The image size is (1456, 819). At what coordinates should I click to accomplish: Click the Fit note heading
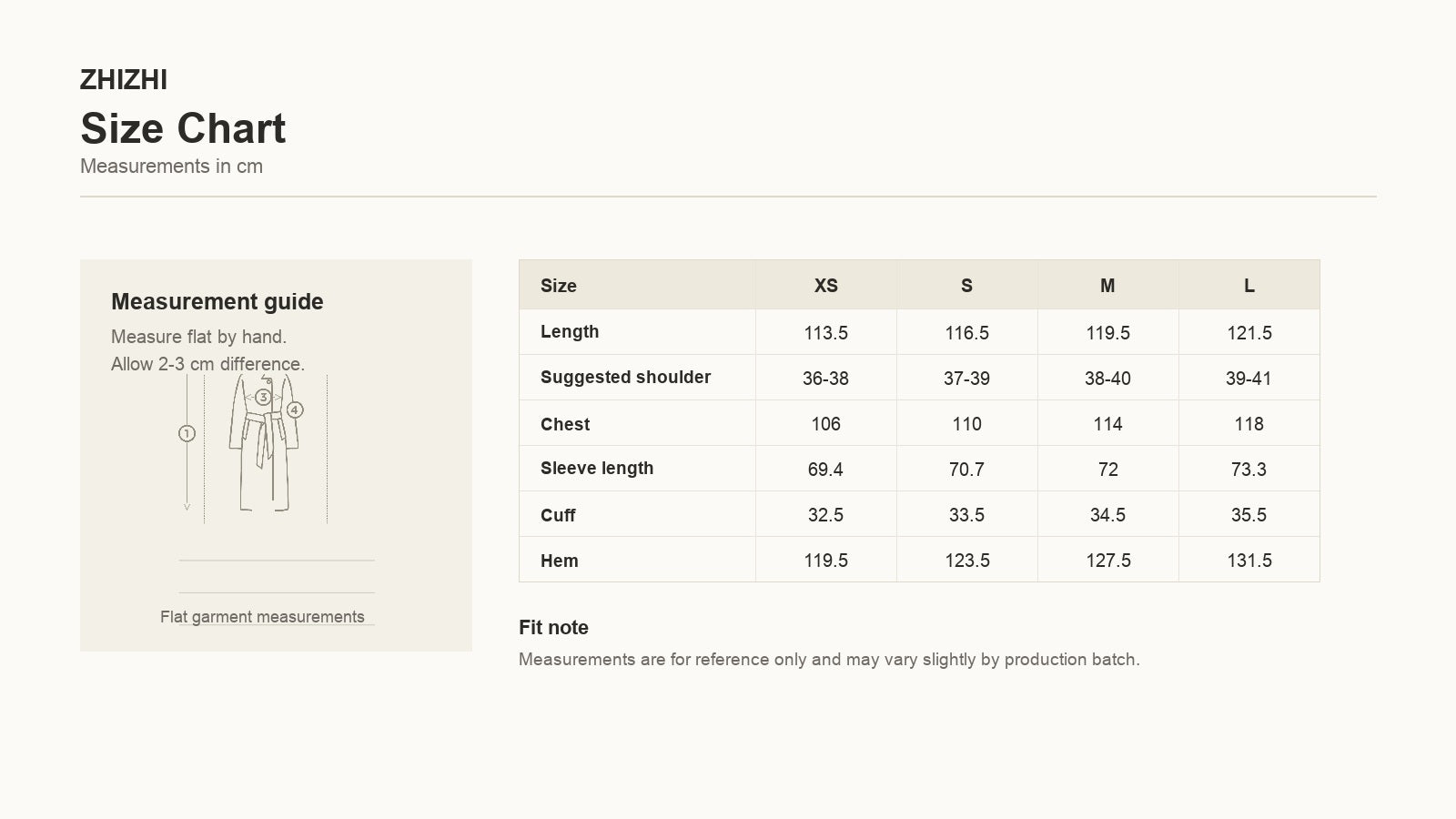553,628
